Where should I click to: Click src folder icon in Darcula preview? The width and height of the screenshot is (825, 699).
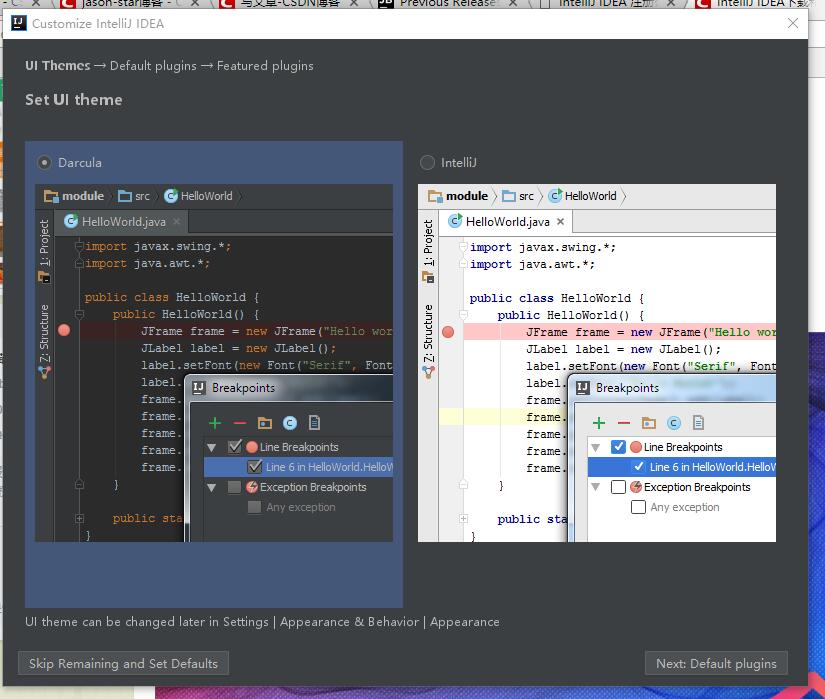(125, 196)
